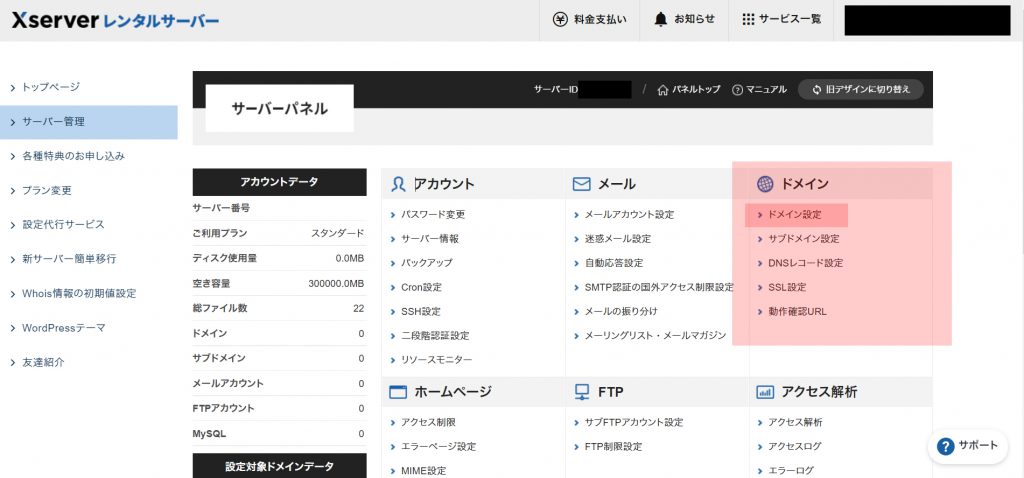Viewport: 1024px width, 478px height.
Task: Open トップページ from the sidebar
Action: [x=50, y=87]
